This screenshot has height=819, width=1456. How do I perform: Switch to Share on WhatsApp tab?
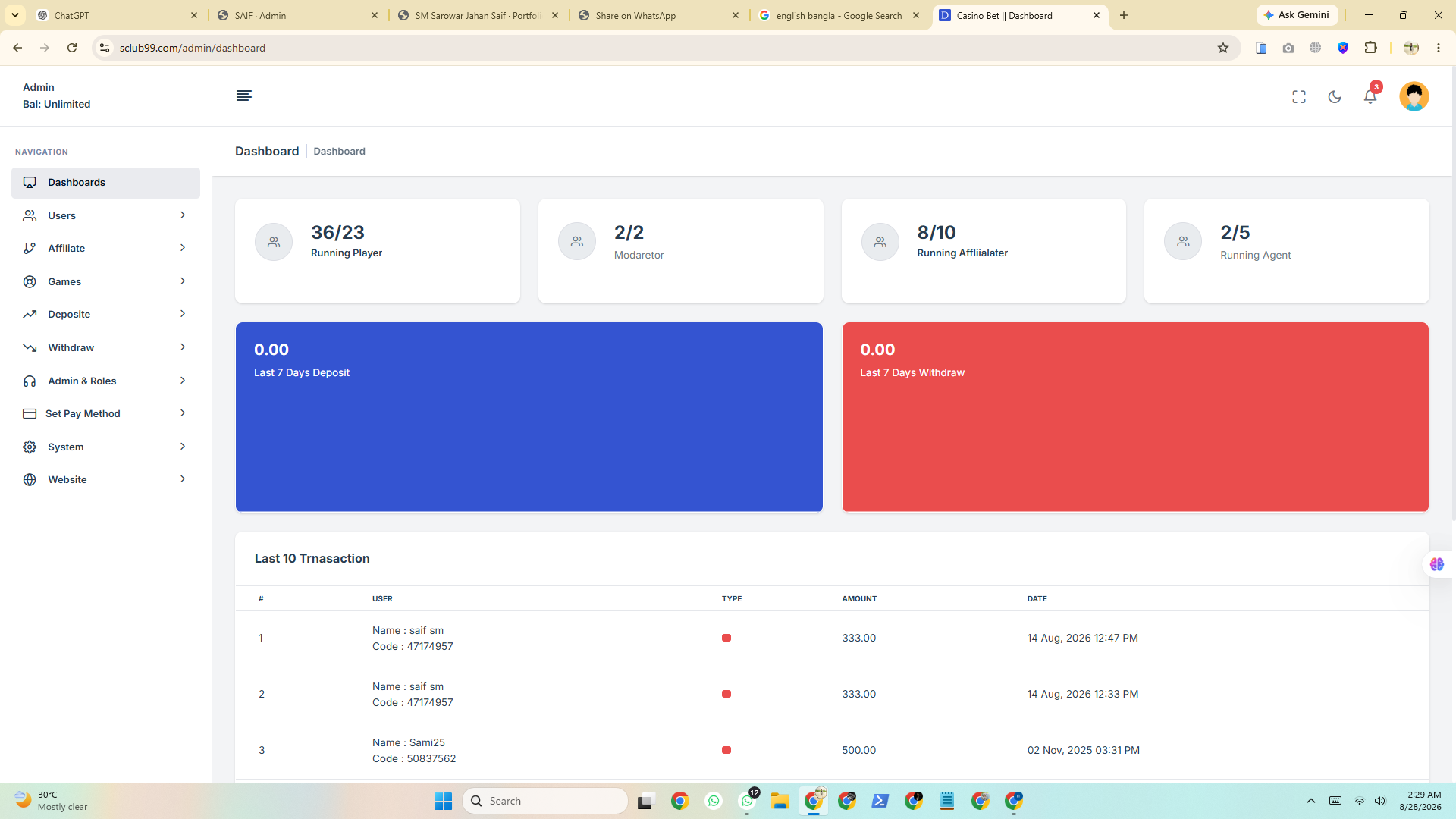click(657, 15)
